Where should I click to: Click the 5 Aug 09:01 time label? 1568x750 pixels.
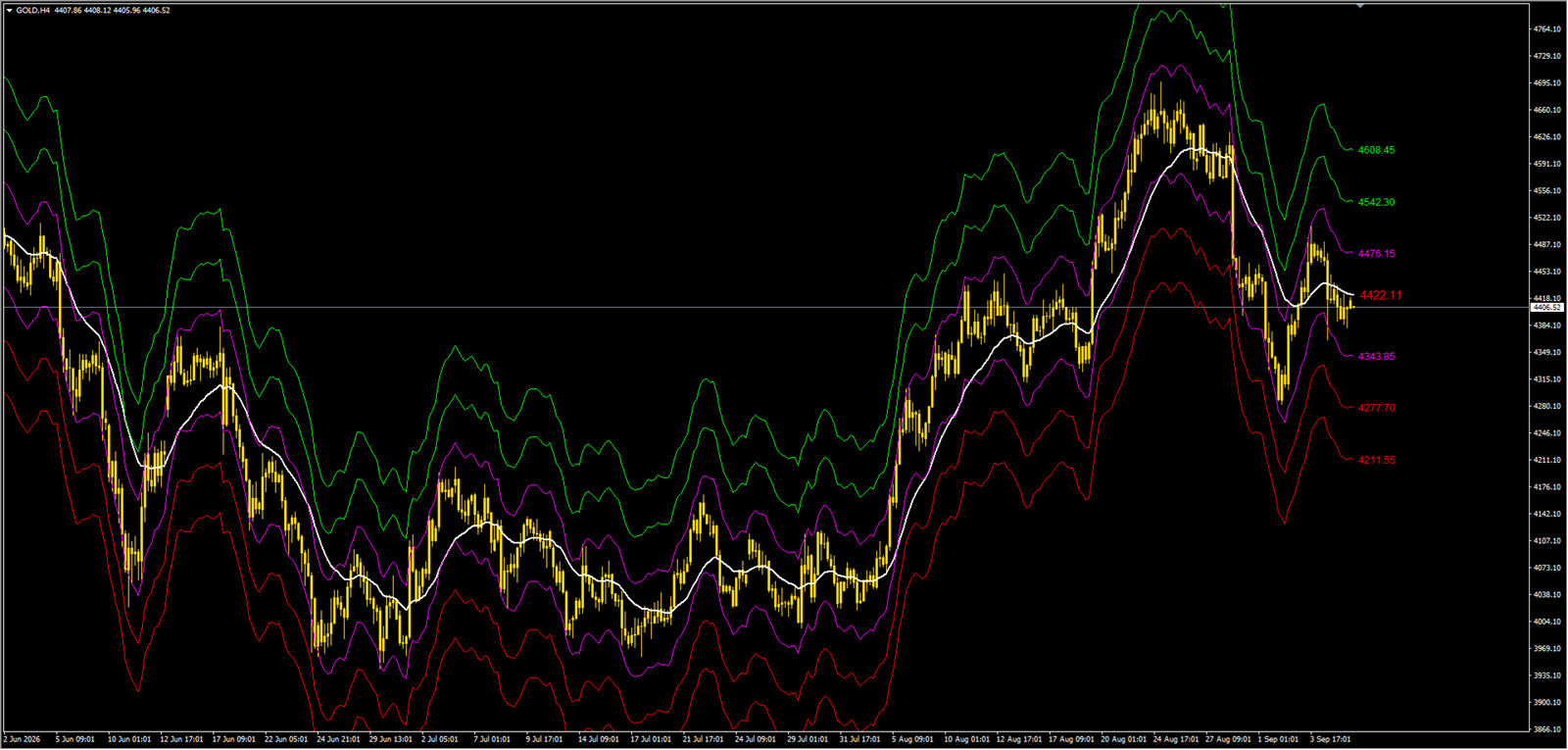click(x=912, y=739)
